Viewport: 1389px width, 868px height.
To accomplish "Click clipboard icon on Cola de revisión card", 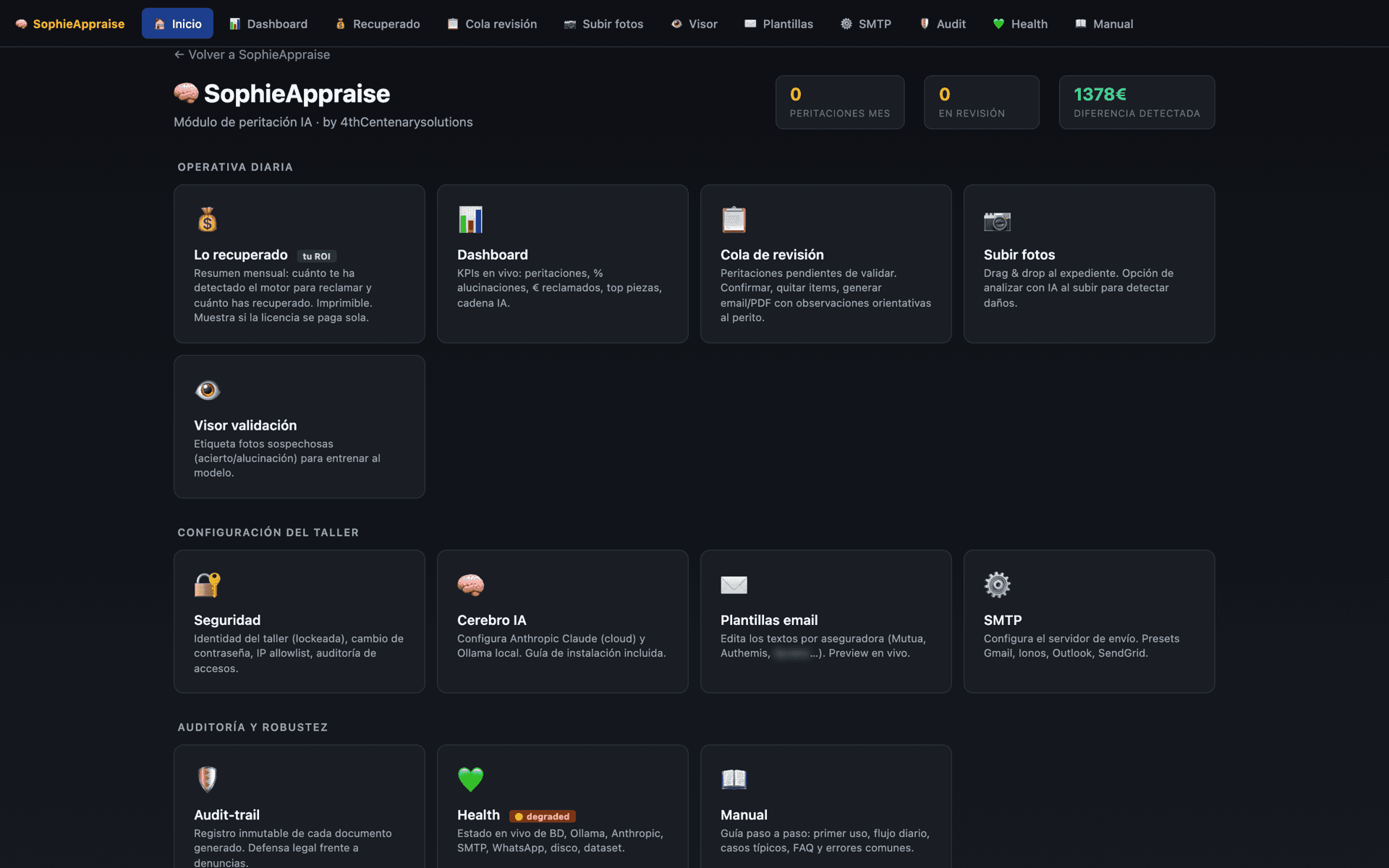I will (x=734, y=219).
